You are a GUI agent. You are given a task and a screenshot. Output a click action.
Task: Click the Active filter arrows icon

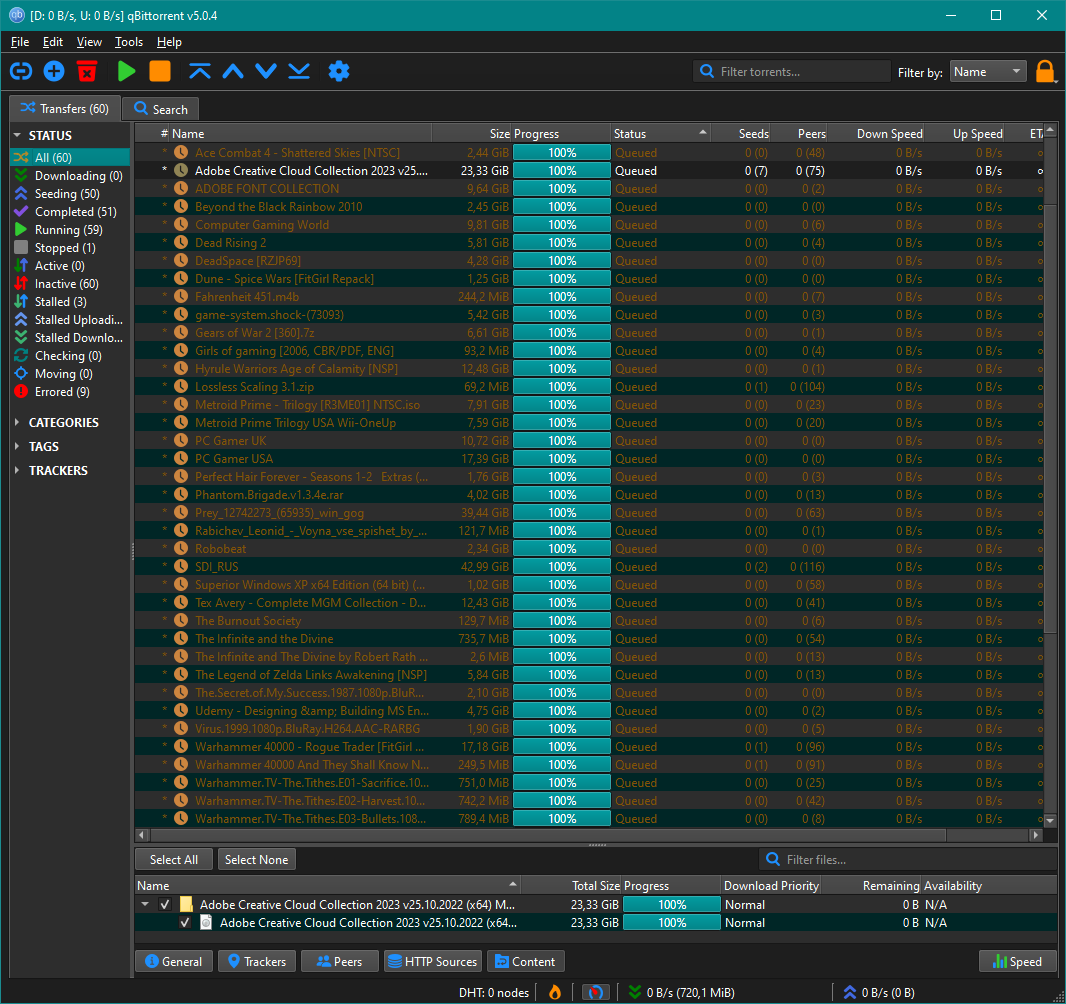pyautogui.click(x=21, y=266)
